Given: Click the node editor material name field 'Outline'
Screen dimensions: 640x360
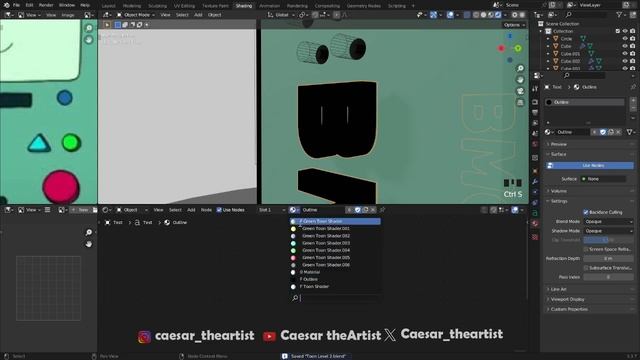Looking at the screenshot, I should point(322,210).
